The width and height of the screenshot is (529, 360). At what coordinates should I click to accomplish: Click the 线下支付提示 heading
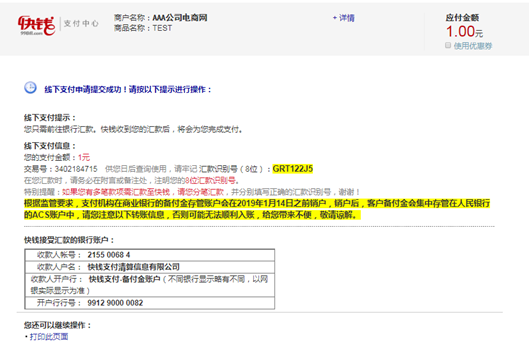(x=50, y=118)
